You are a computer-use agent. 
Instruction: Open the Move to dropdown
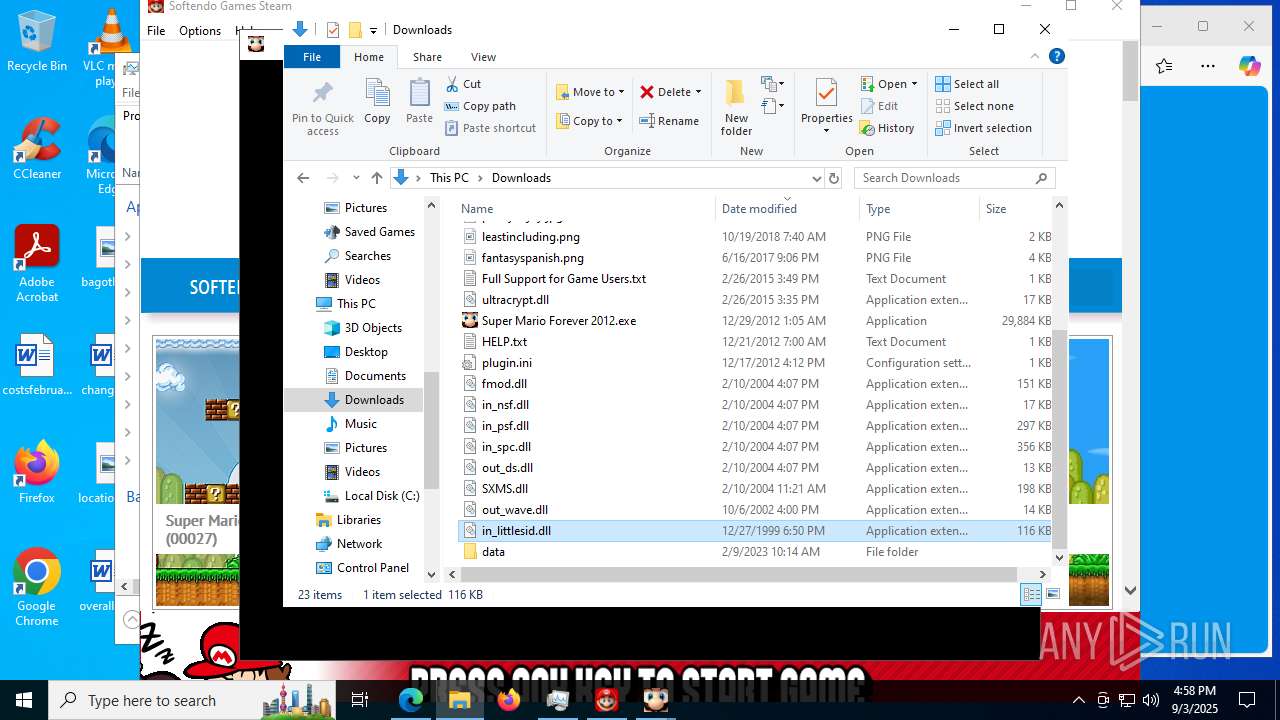click(x=590, y=92)
